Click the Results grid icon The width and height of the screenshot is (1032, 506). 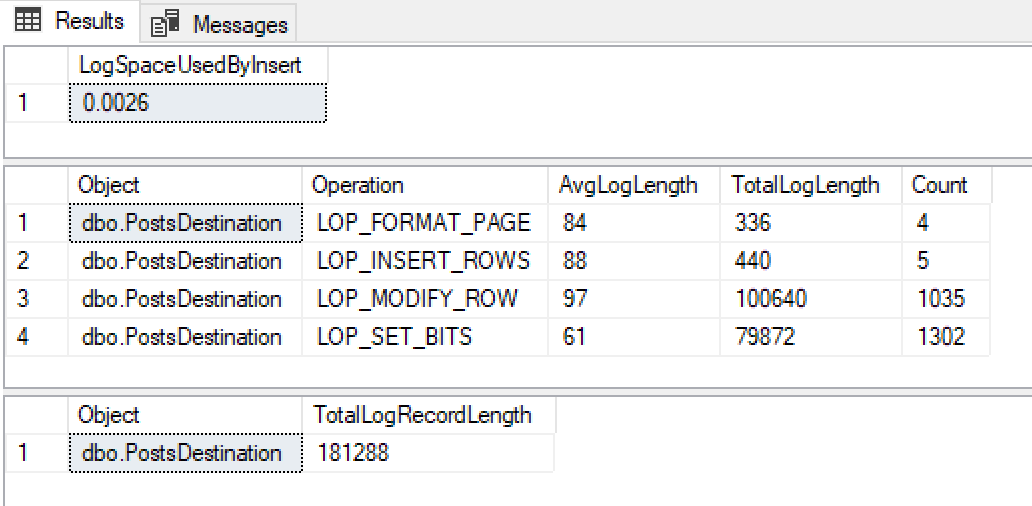[x=28, y=21]
